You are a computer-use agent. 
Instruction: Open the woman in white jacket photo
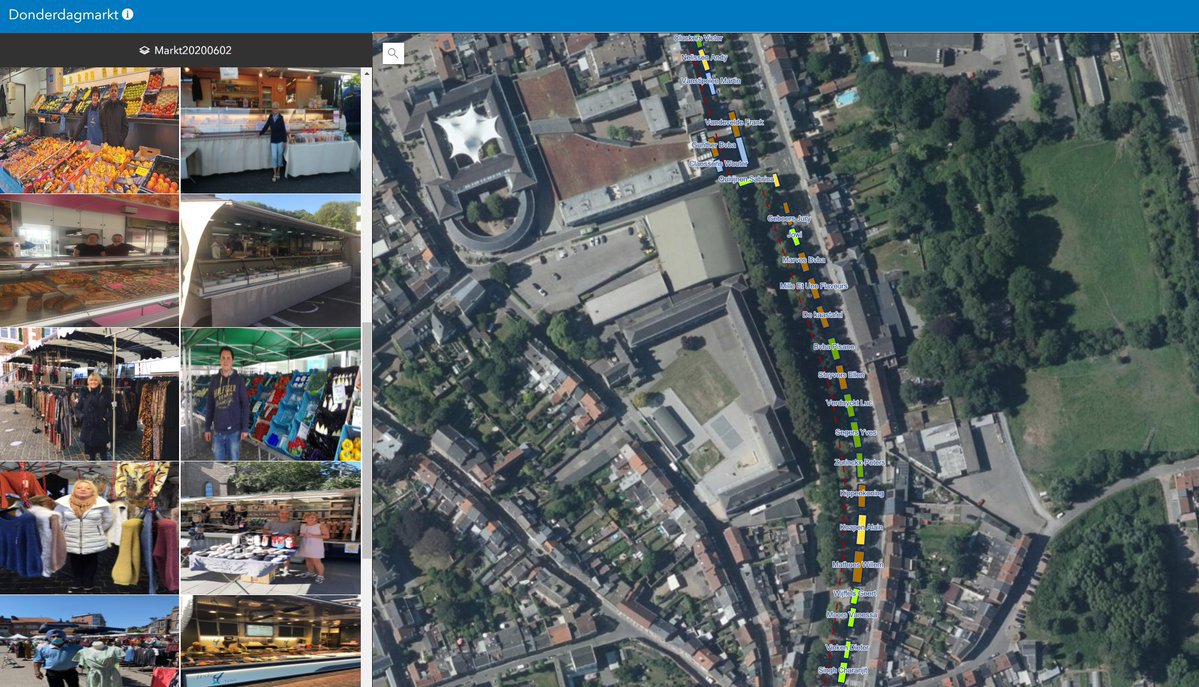click(x=90, y=527)
